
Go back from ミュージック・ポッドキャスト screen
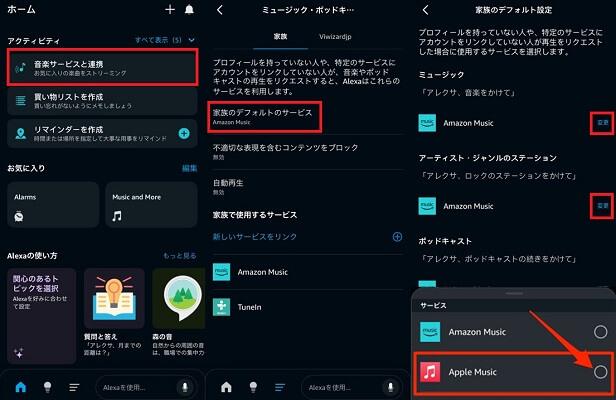pyautogui.click(x=220, y=10)
